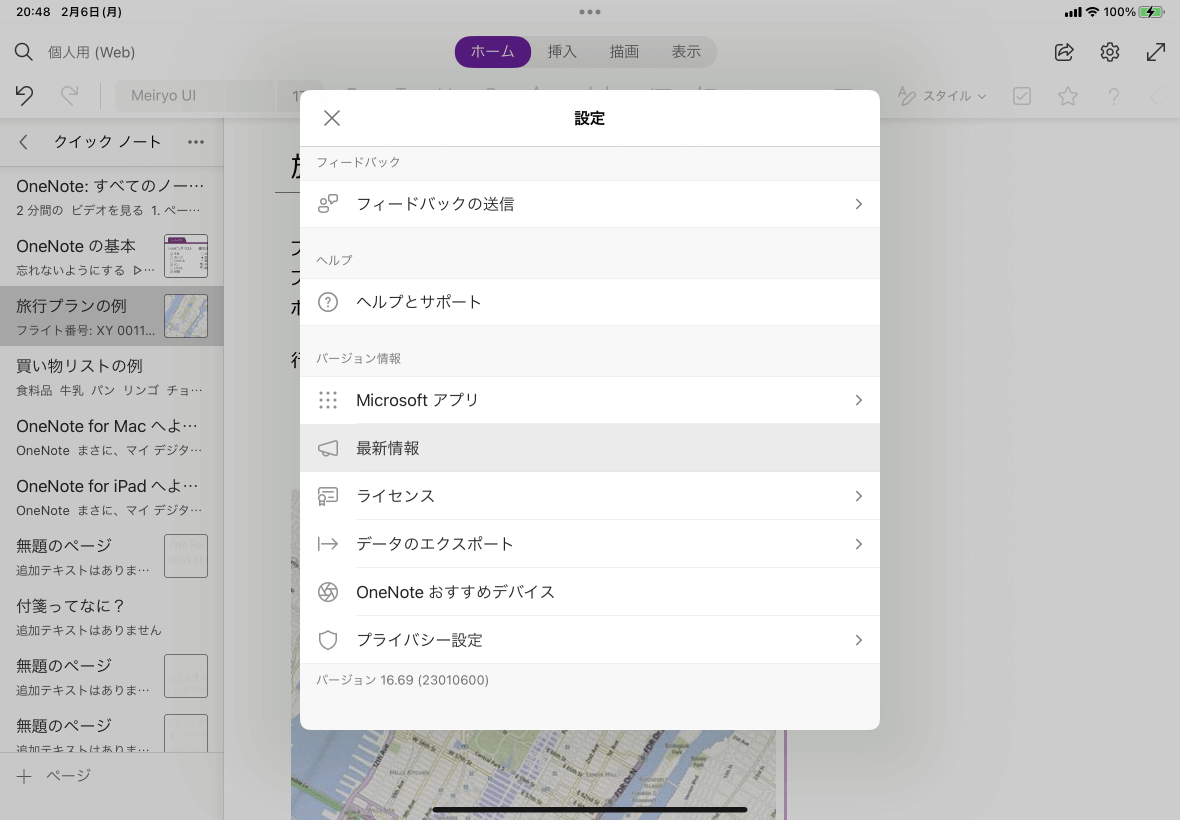Switch to the ホーム tab

point(493,52)
